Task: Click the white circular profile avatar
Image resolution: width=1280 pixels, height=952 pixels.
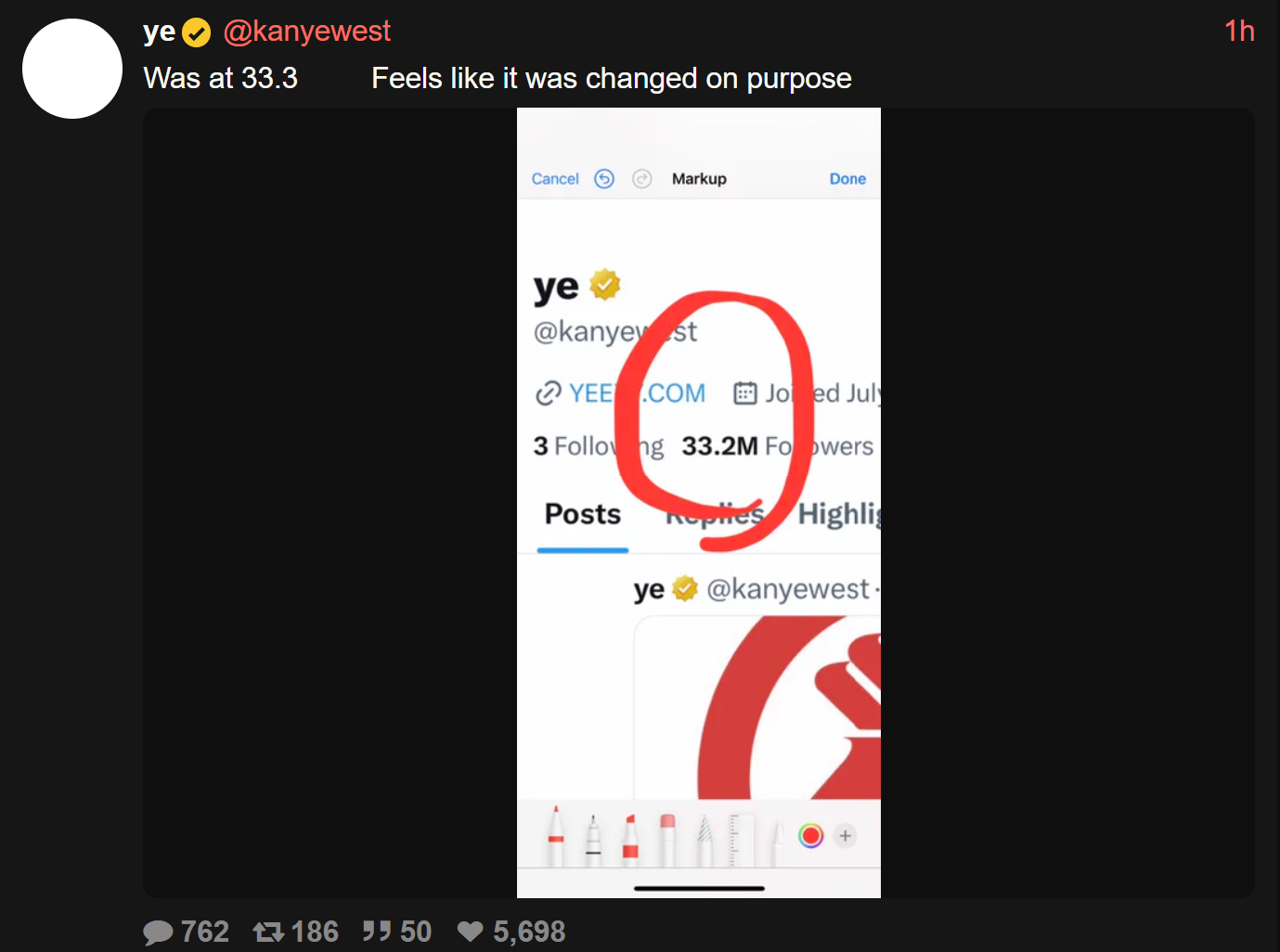Action: point(72,69)
